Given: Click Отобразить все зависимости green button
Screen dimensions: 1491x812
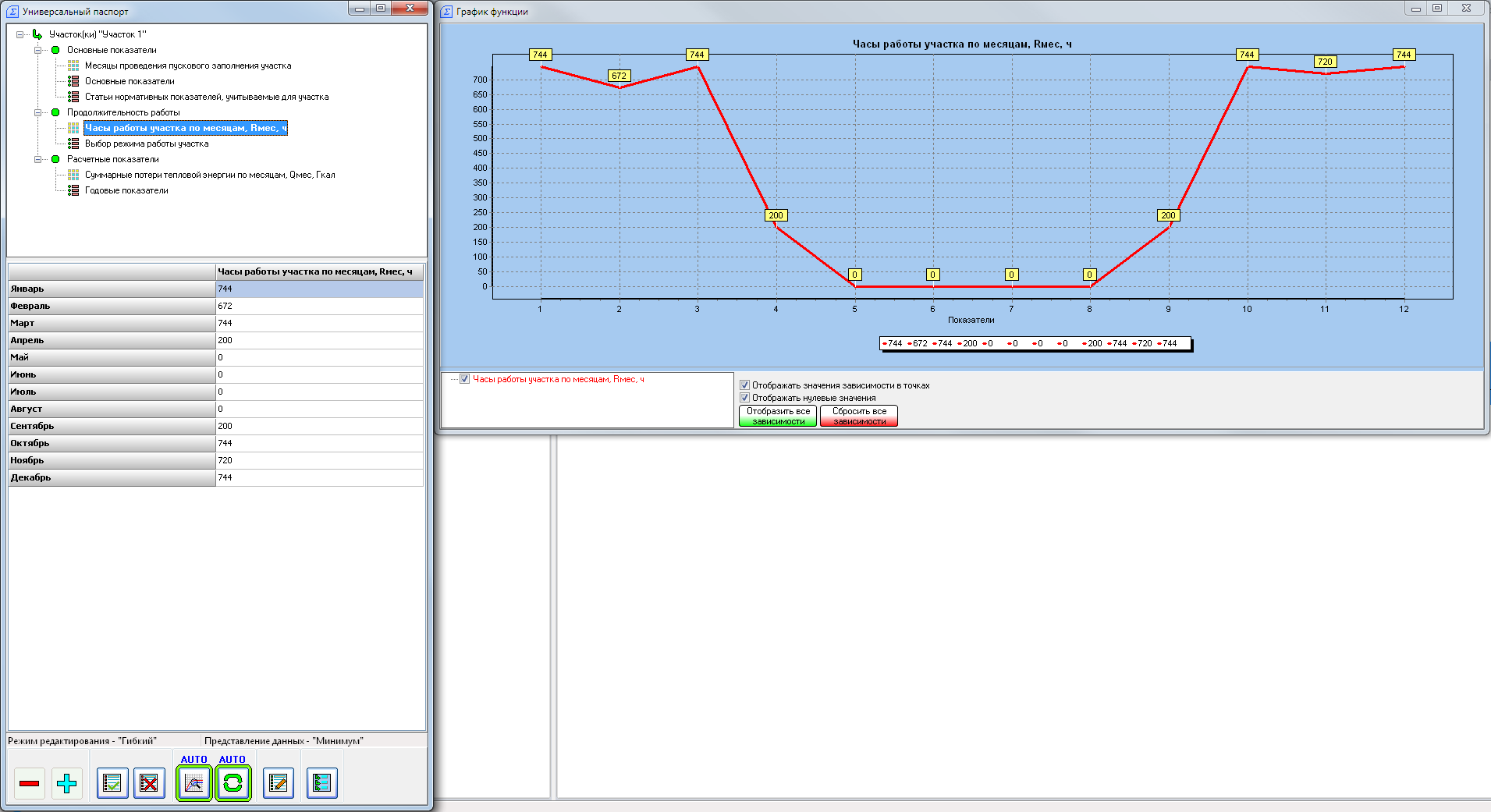Looking at the screenshot, I should point(778,416).
